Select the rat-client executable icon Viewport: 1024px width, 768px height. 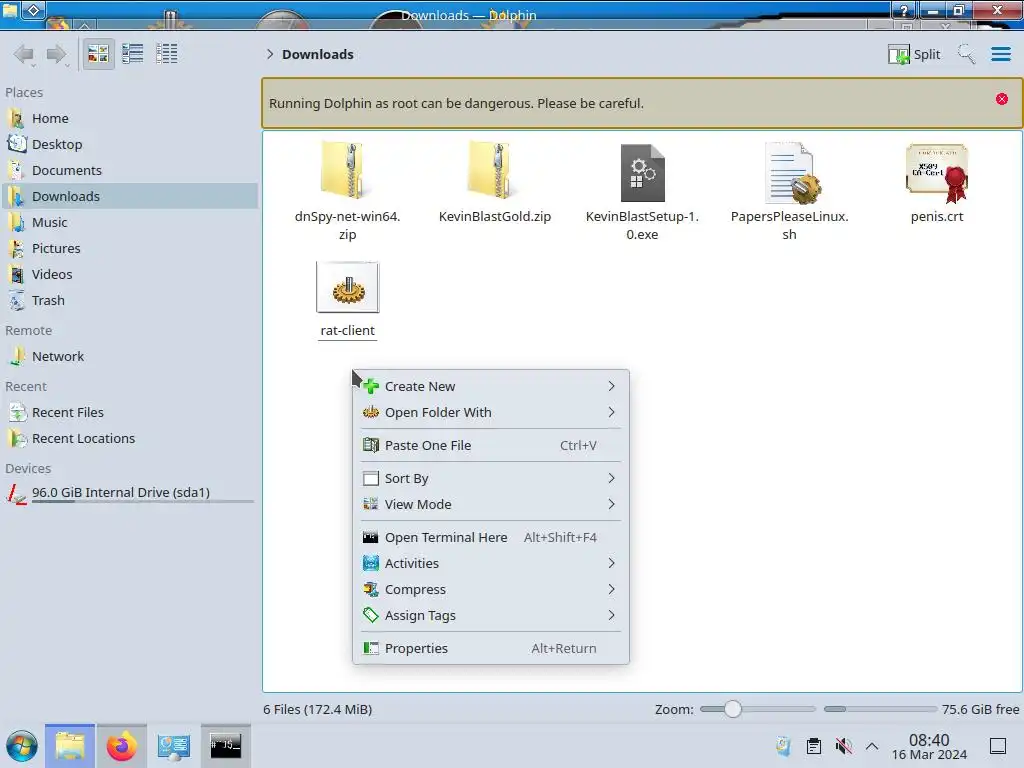(347, 288)
